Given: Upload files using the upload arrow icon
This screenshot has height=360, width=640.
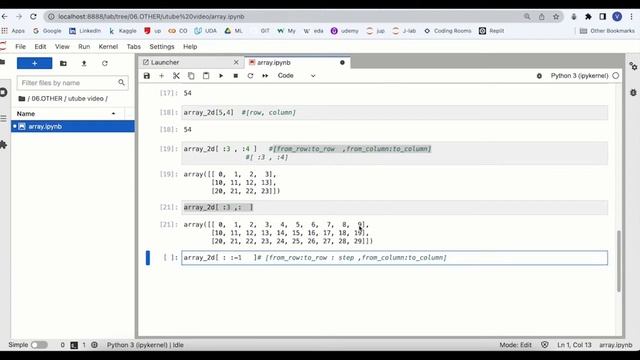Looking at the screenshot, I should tap(84, 63).
